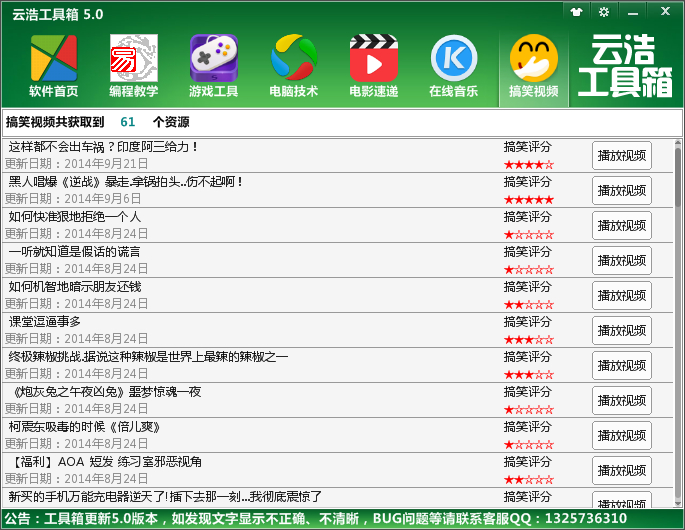Viewport: 685px width, 530px height.
Task: Click the 云浩工具箱 logo
Action: coord(625,66)
